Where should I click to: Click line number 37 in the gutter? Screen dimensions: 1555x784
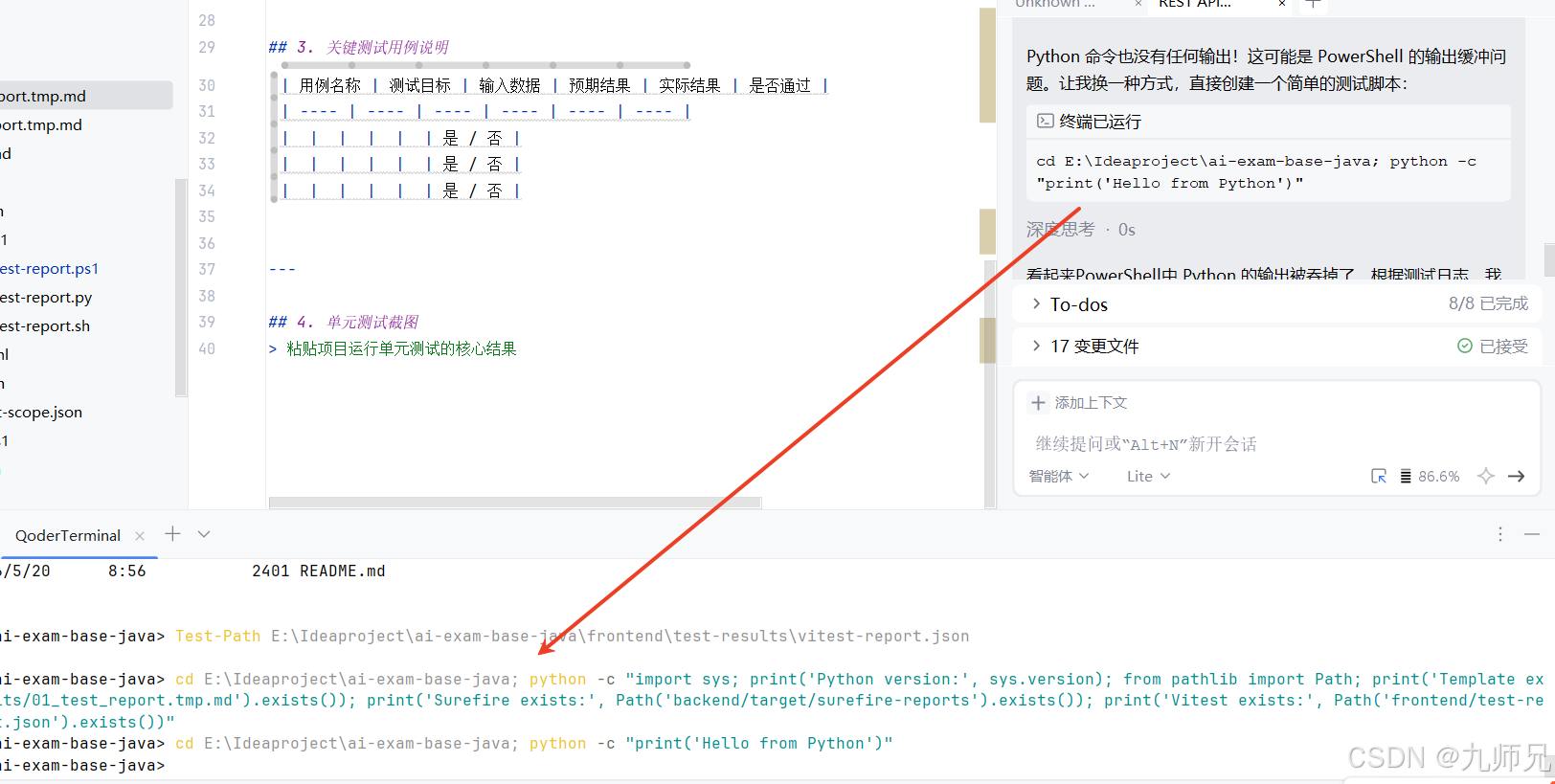tap(207, 269)
